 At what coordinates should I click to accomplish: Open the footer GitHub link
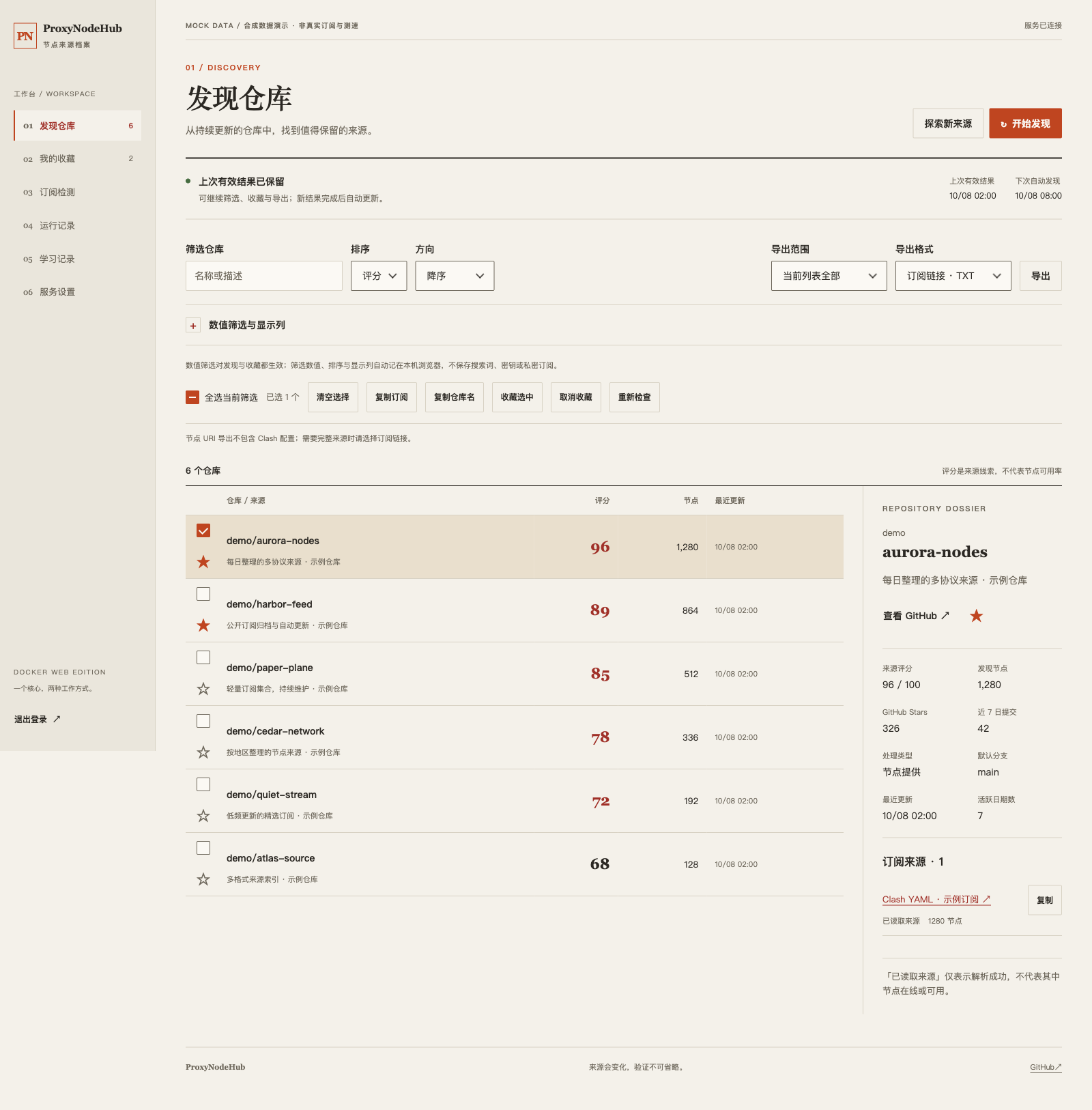1046,1067
